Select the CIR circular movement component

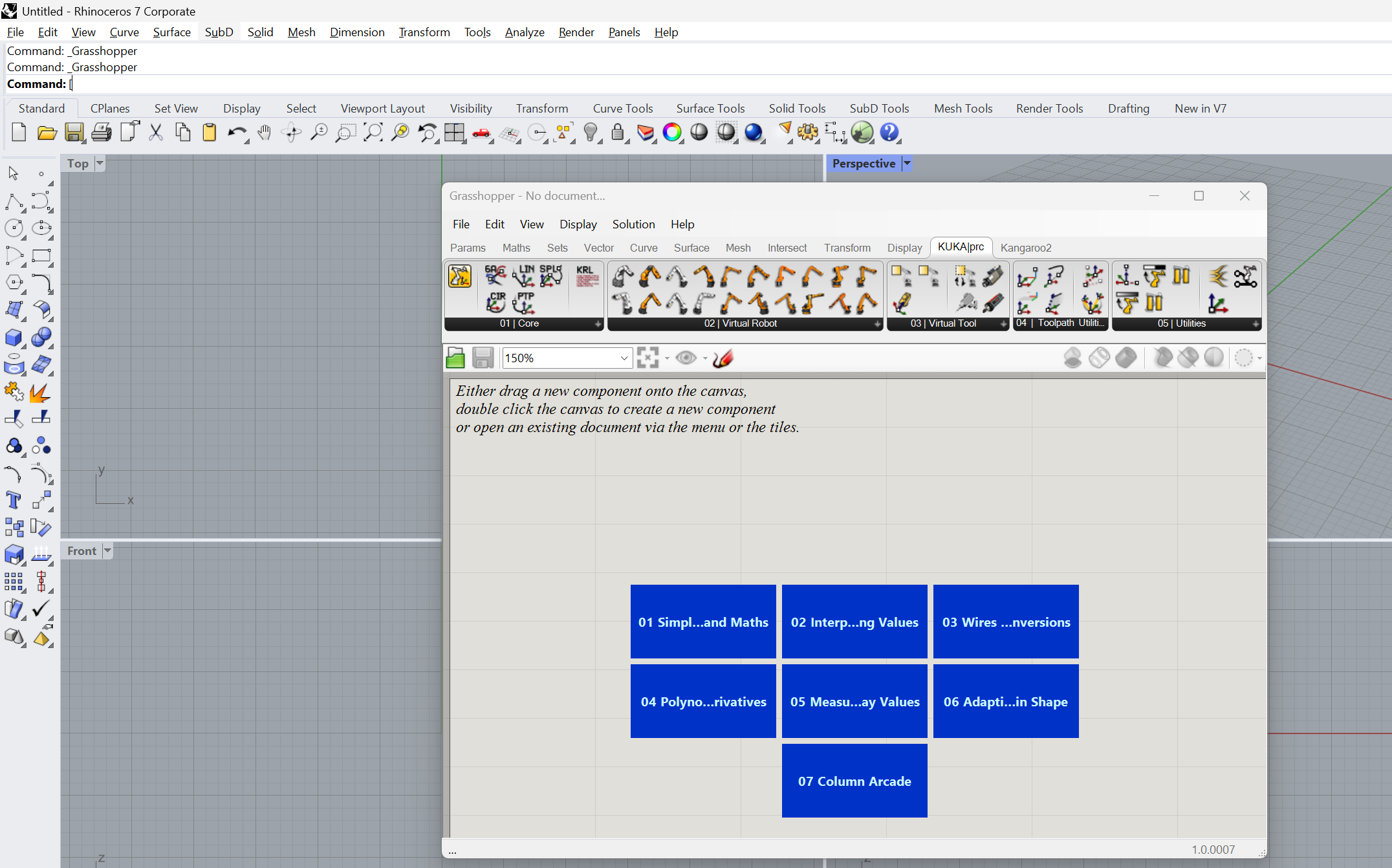click(x=497, y=302)
